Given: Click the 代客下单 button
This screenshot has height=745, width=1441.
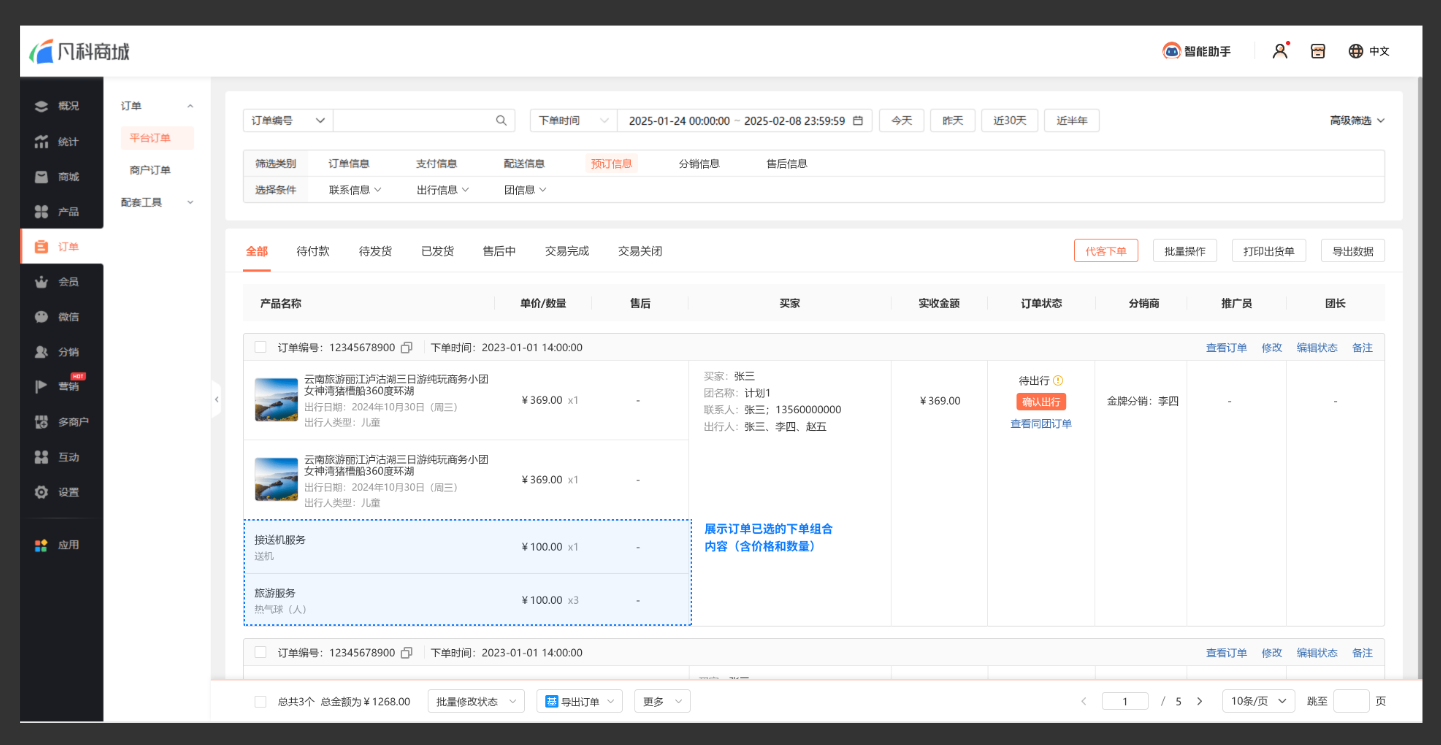Looking at the screenshot, I should click(x=1106, y=251).
